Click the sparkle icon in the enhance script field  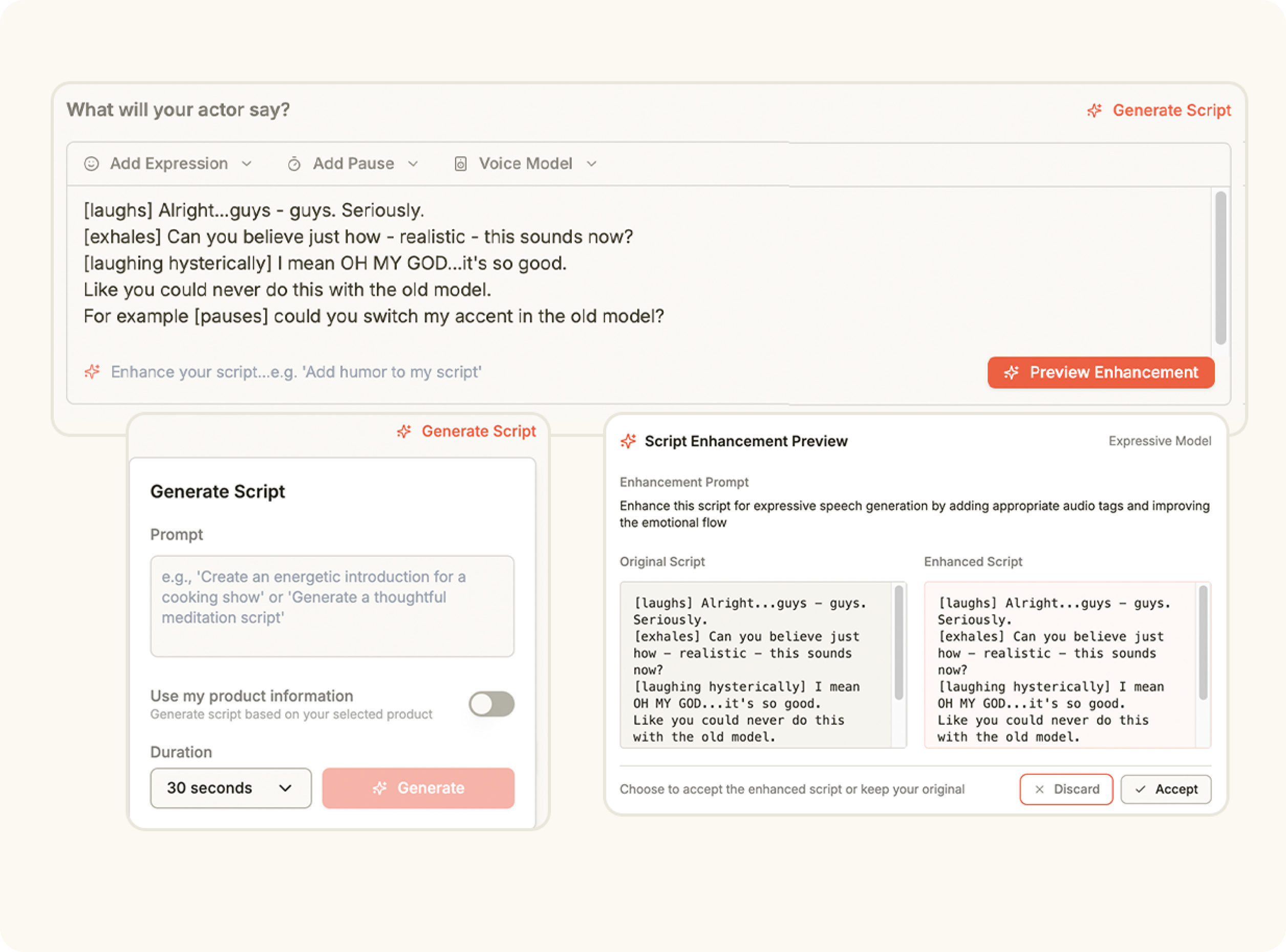92,372
